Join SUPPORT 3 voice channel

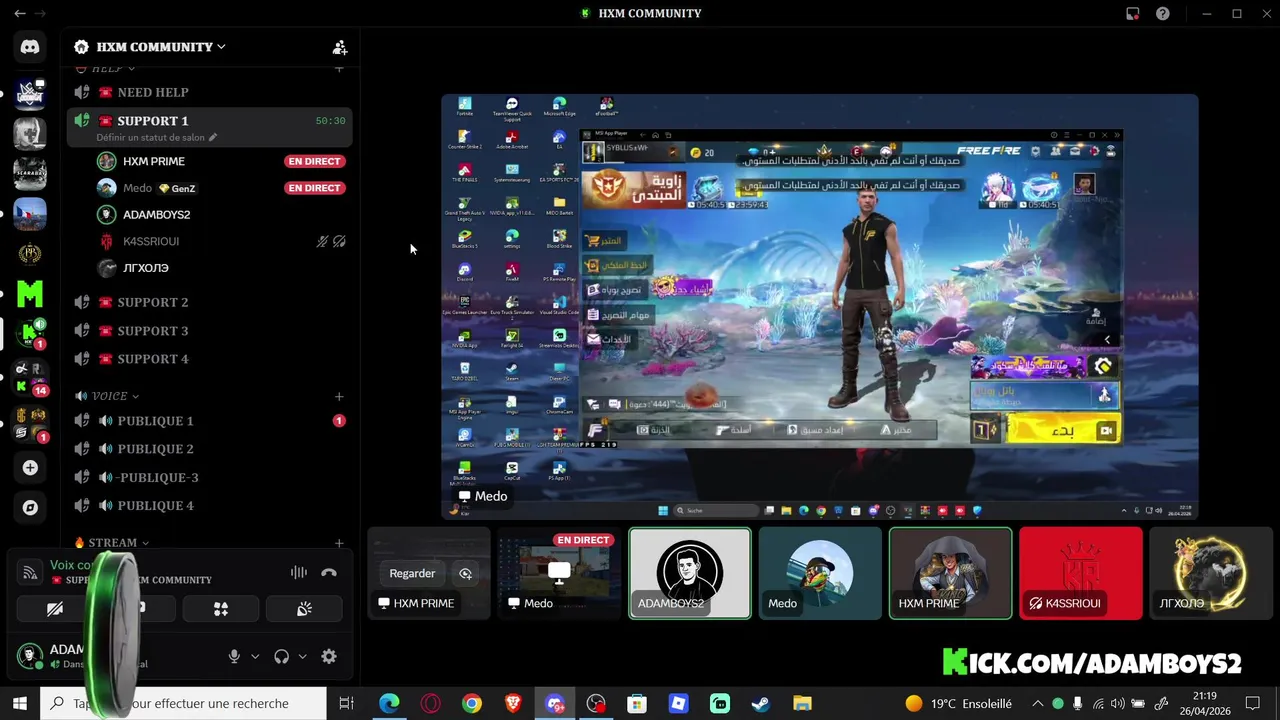(210, 331)
